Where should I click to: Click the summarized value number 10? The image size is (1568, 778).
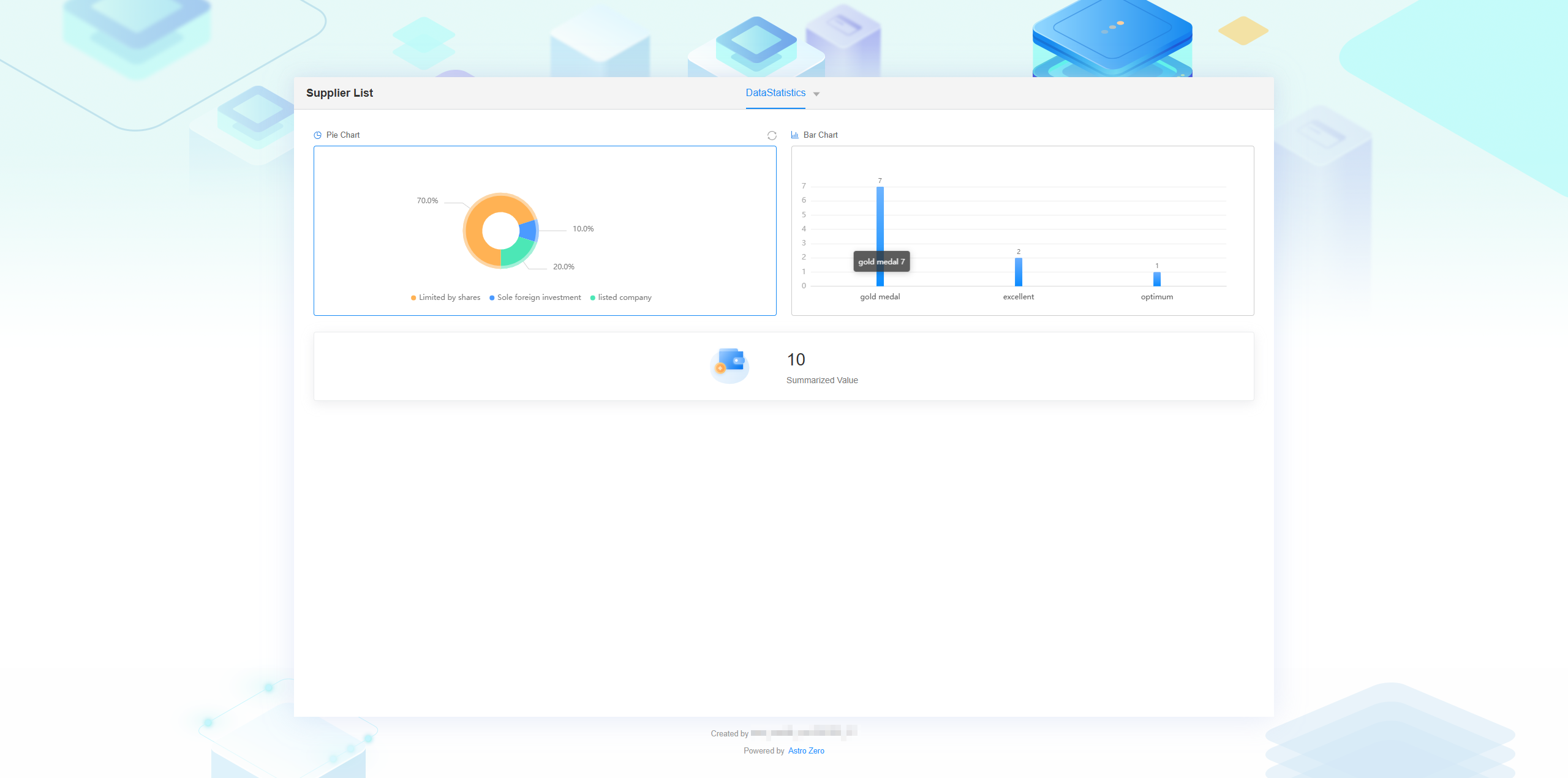796,359
